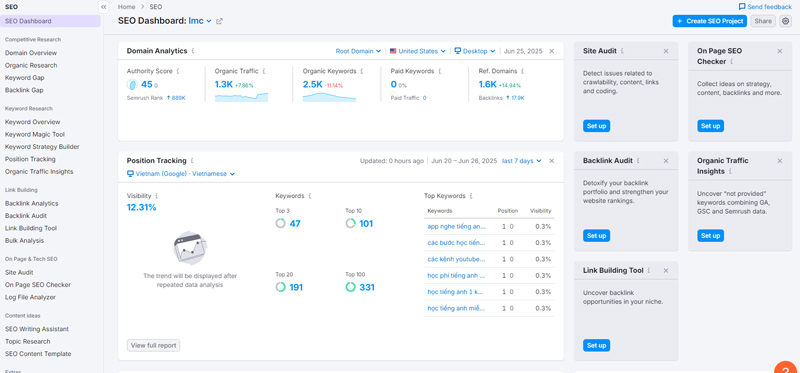Screen dimensions: 800x373
Task: Click the Top 20 progress ring
Action: 280,287
